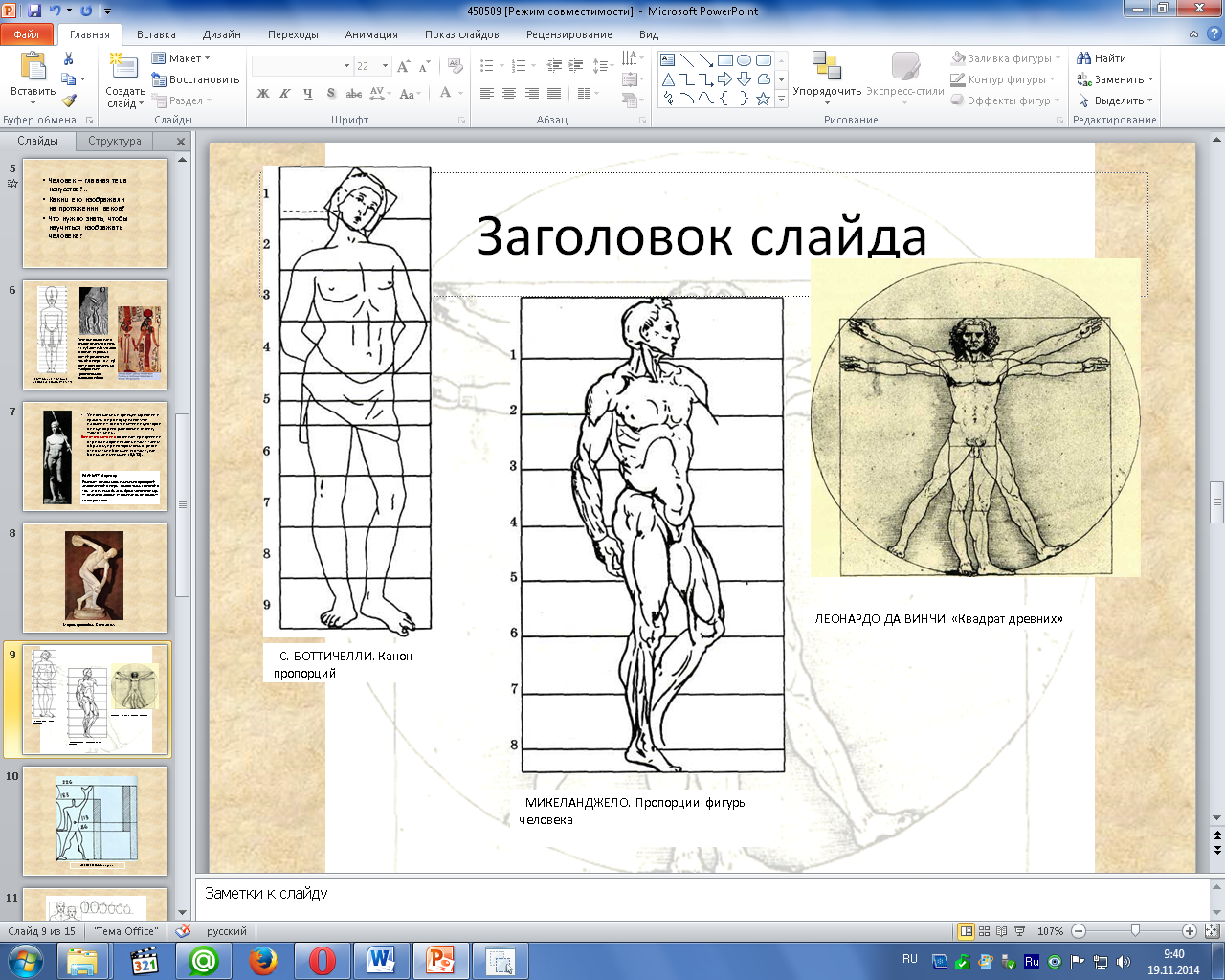1225x980 pixels.
Task: Switch to slide sorter view icon
Action: (x=985, y=931)
